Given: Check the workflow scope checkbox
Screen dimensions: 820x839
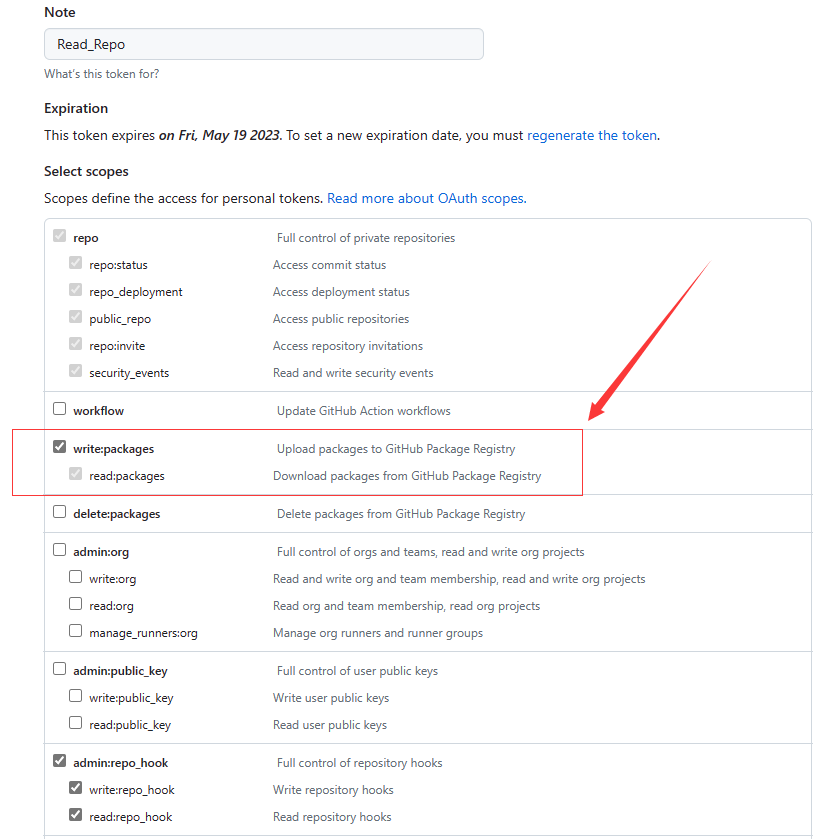Looking at the screenshot, I should [x=59, y=409].
